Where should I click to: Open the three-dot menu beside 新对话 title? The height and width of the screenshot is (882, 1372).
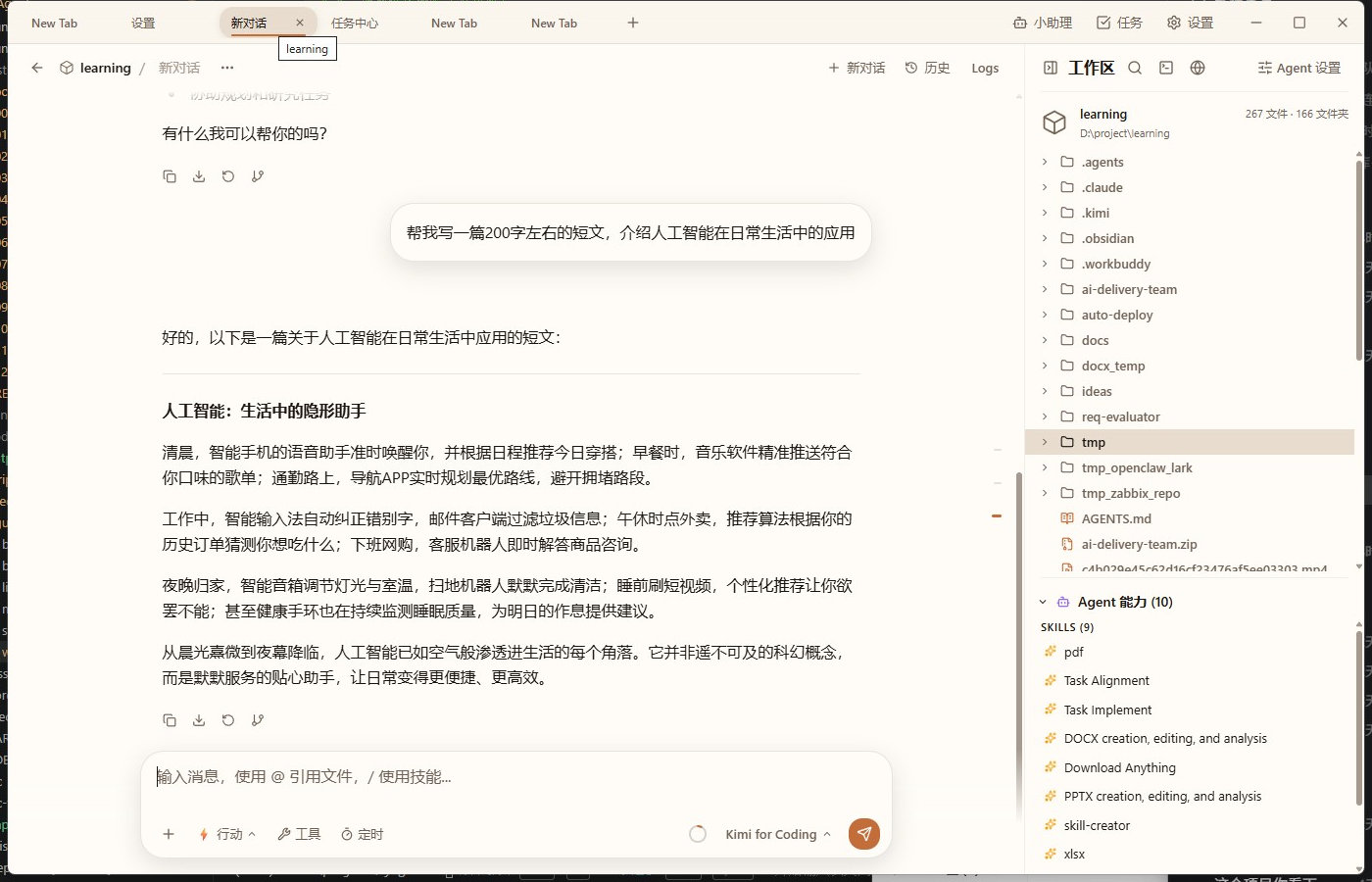click(227, 68)
